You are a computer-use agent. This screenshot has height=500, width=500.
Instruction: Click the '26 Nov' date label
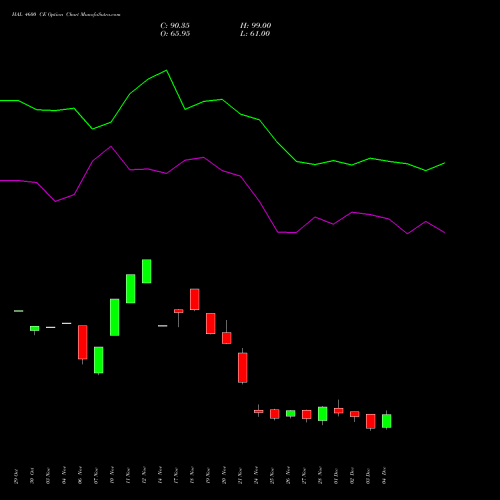288,475
